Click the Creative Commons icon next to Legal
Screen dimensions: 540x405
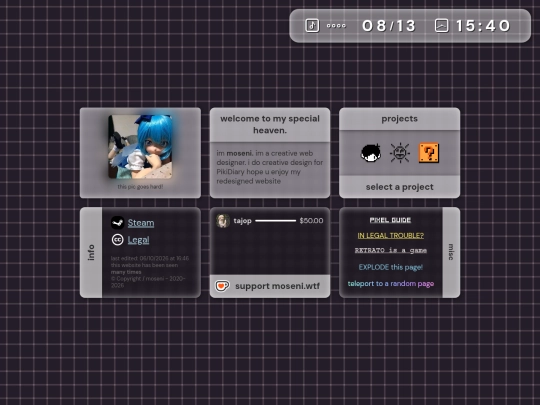(x=117, y=240)
